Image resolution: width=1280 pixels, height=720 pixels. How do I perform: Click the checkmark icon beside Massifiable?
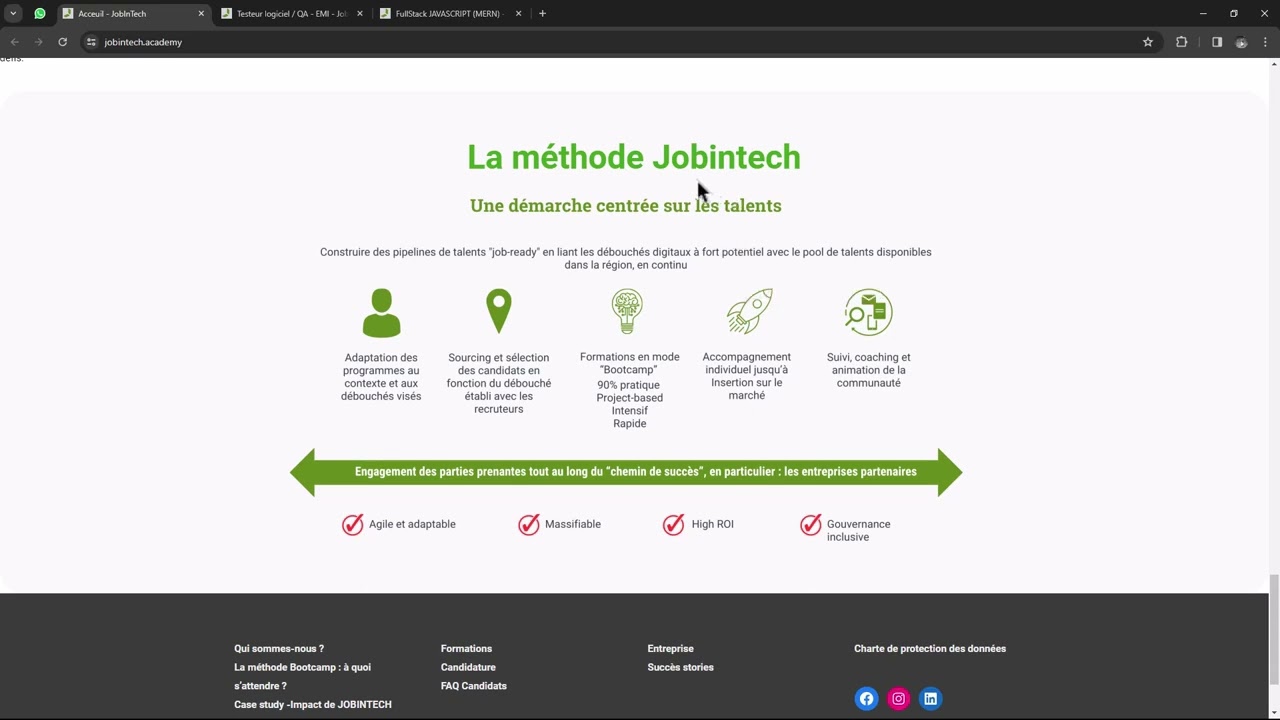click(x=529, y=524)
